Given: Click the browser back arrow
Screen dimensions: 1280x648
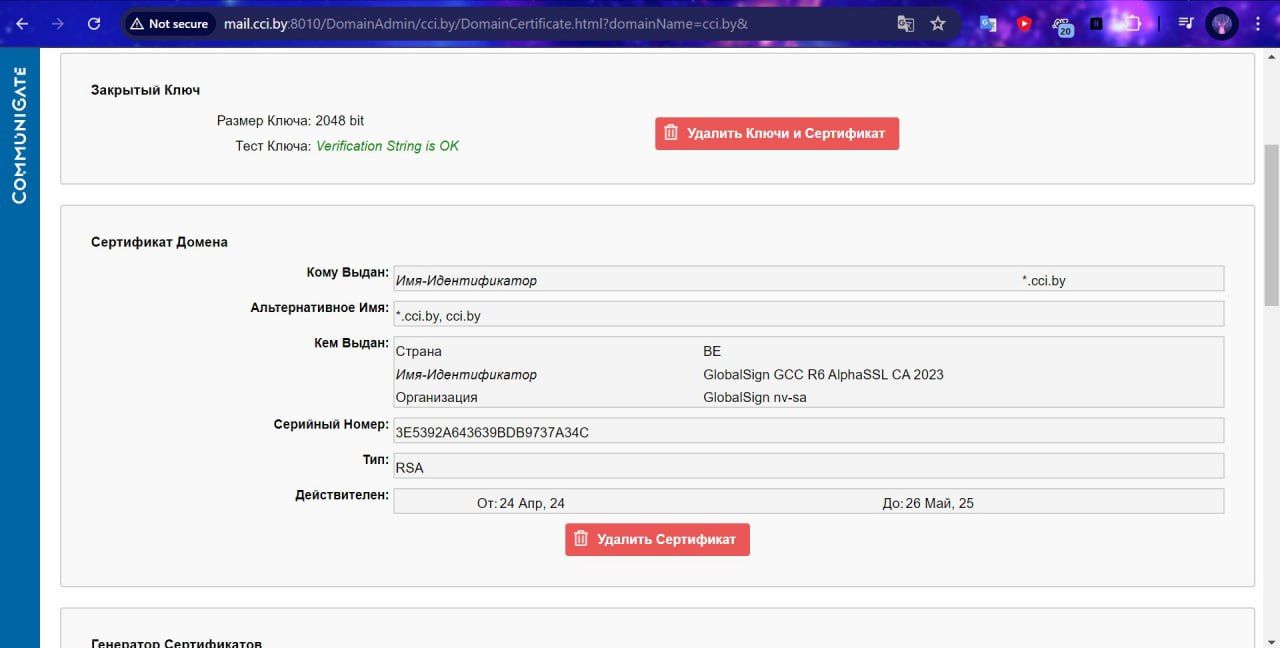Looking at the screenshot, I should point(22,23).
